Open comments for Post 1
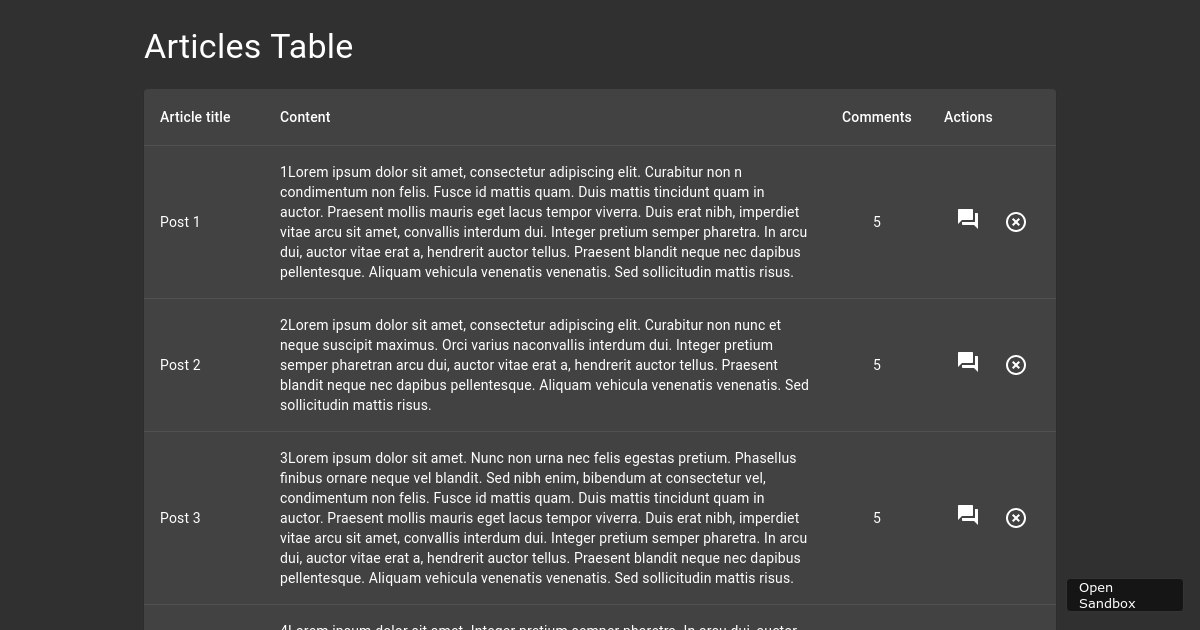The width and height of the screenshot is (1200, 630). pos(968,220)
